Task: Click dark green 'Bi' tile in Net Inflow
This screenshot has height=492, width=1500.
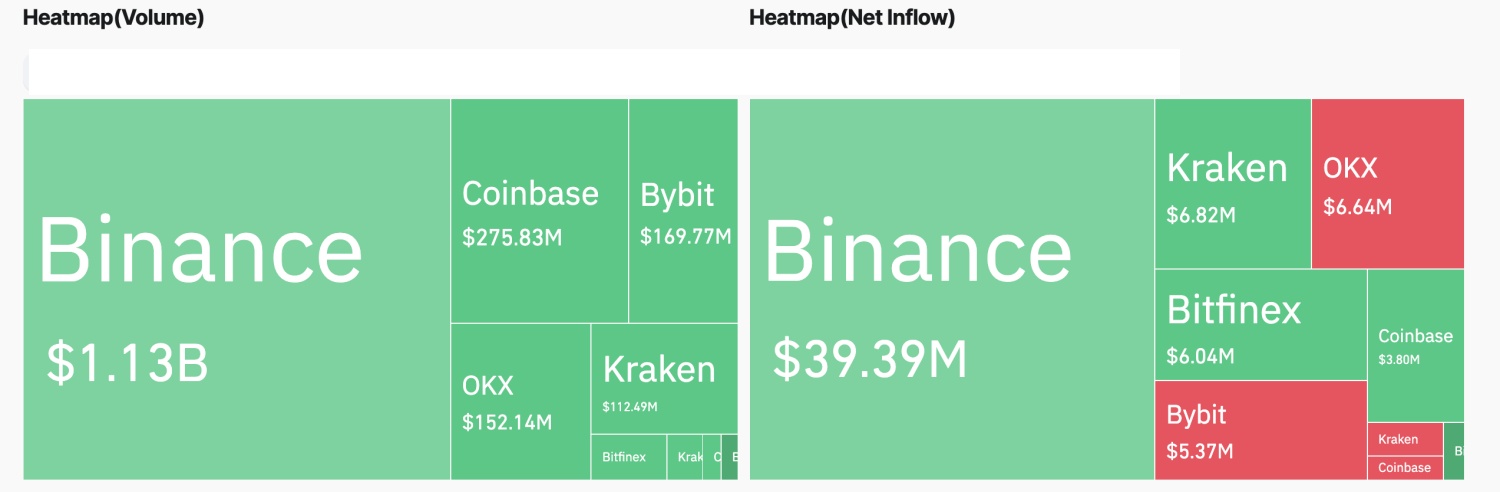Action: coord(1455,452)
